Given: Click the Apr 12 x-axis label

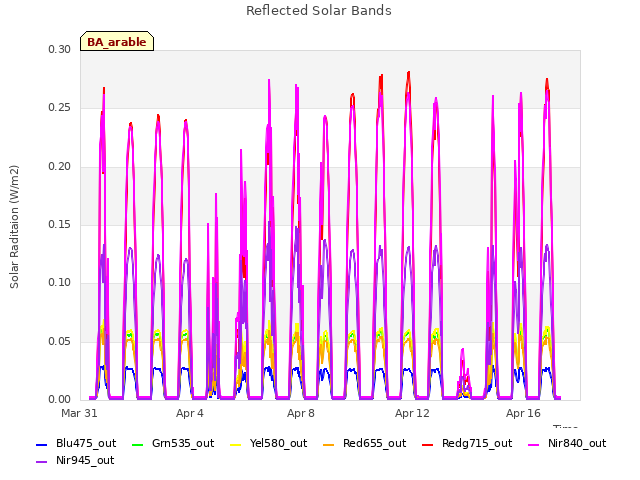Looking at the screenshot, I should (412, 413).
